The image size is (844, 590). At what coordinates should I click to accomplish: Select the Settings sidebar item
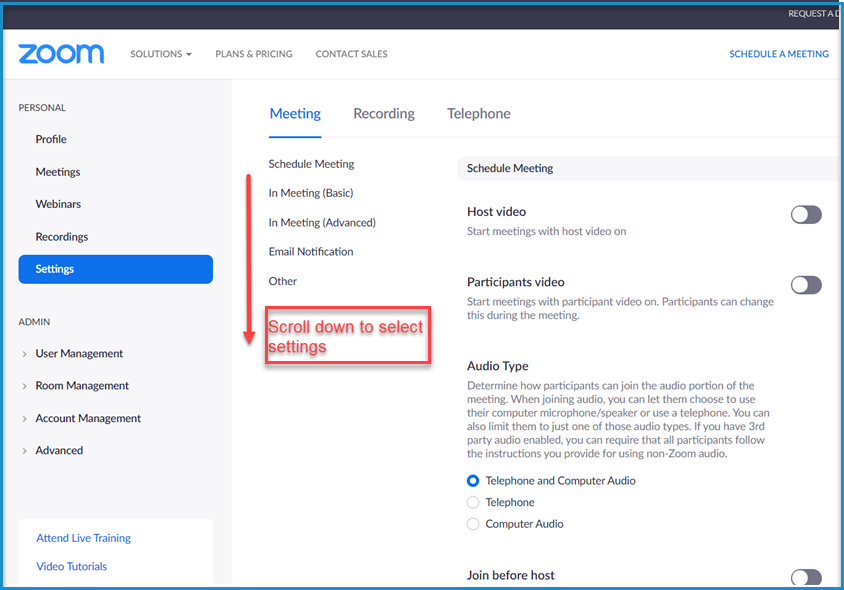[116, 269]
